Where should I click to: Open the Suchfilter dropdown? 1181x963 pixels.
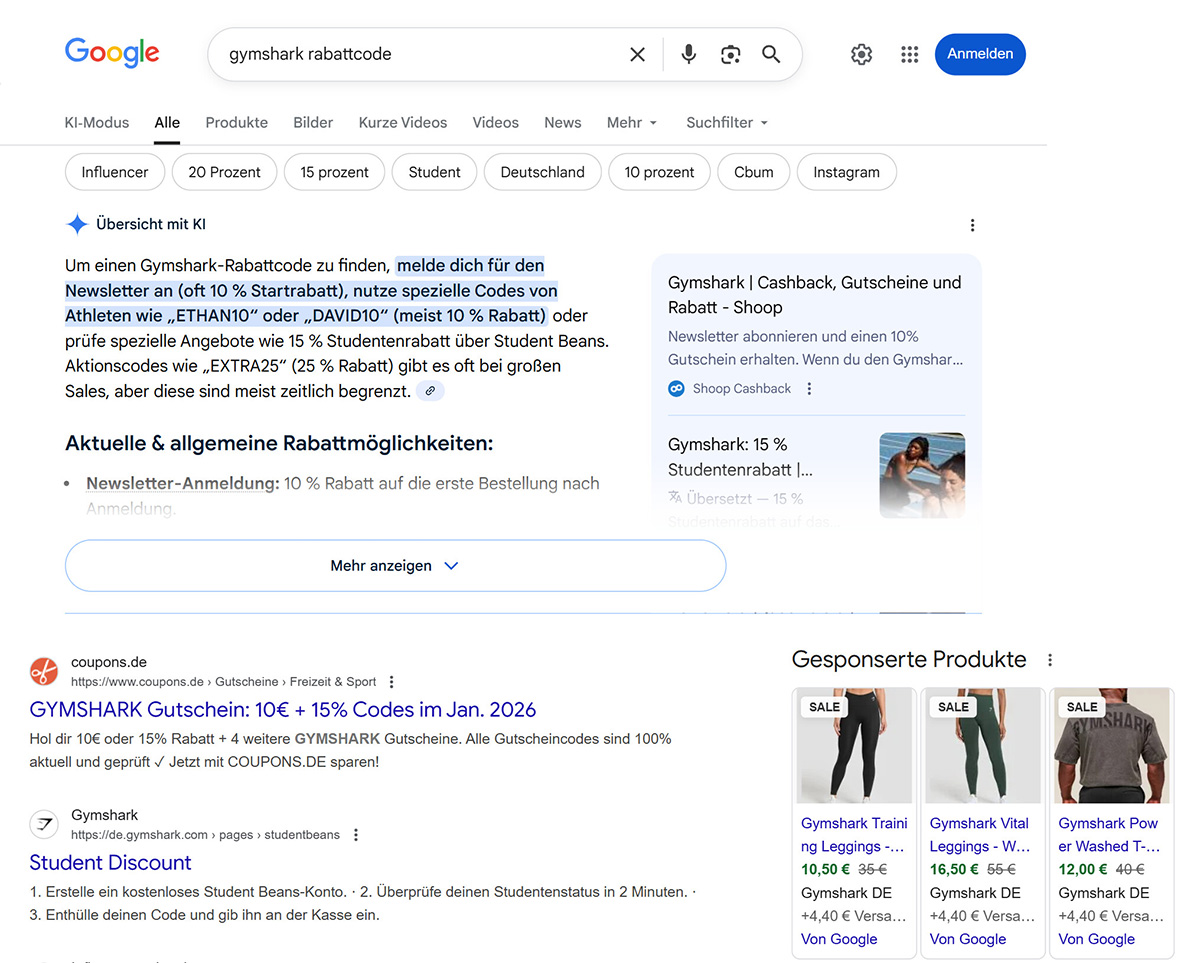[x=726, y=122]
